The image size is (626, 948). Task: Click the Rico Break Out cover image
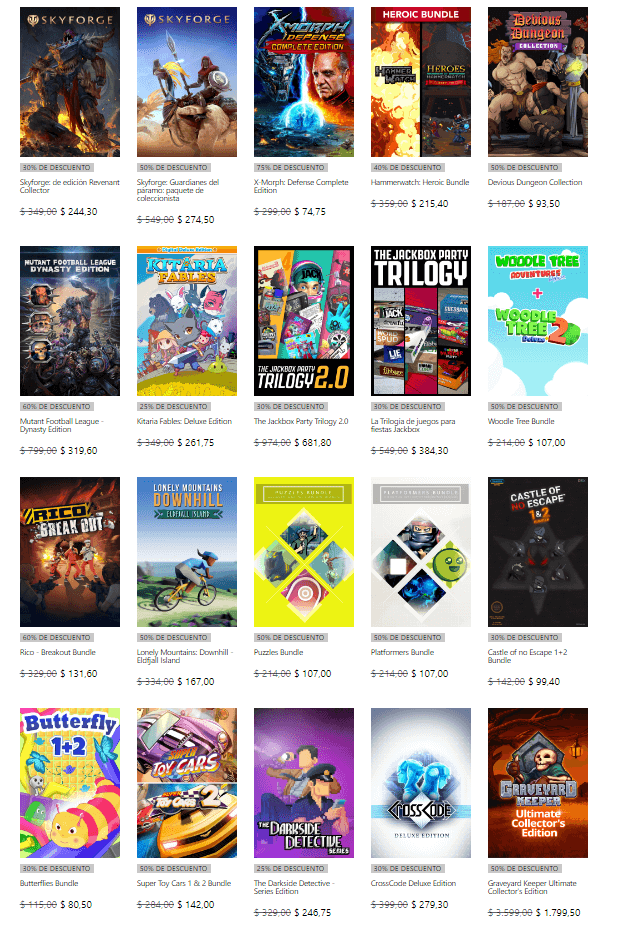click(70, 552)
